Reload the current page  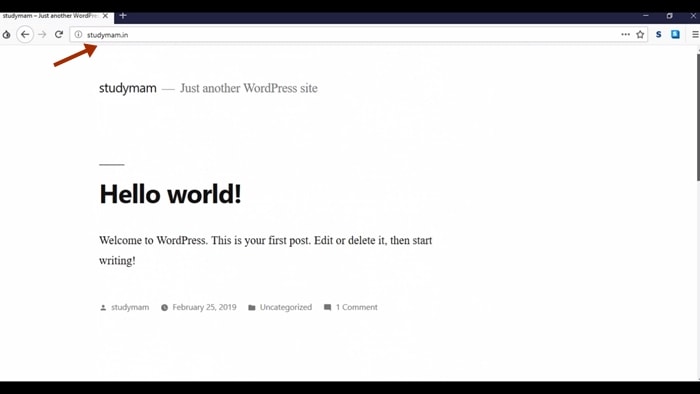(x=58, y=34)
